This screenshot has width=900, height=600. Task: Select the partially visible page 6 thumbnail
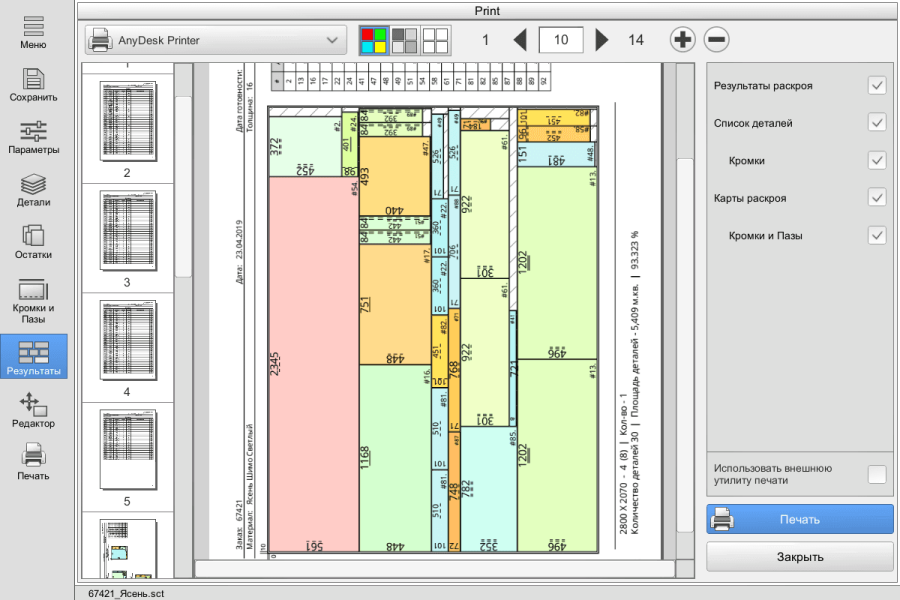click(x=127, y=548)
